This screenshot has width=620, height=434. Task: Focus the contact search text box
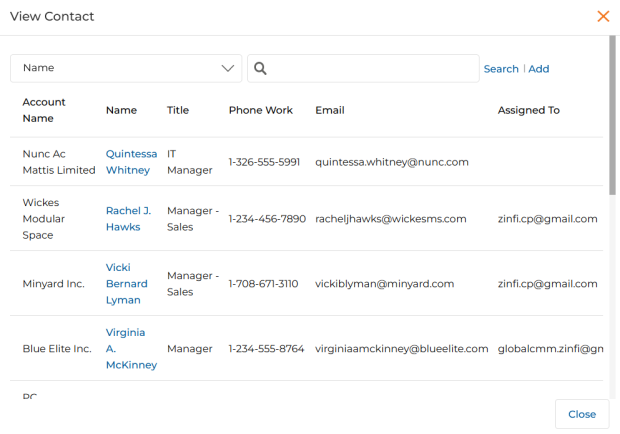tap(363, 68)
